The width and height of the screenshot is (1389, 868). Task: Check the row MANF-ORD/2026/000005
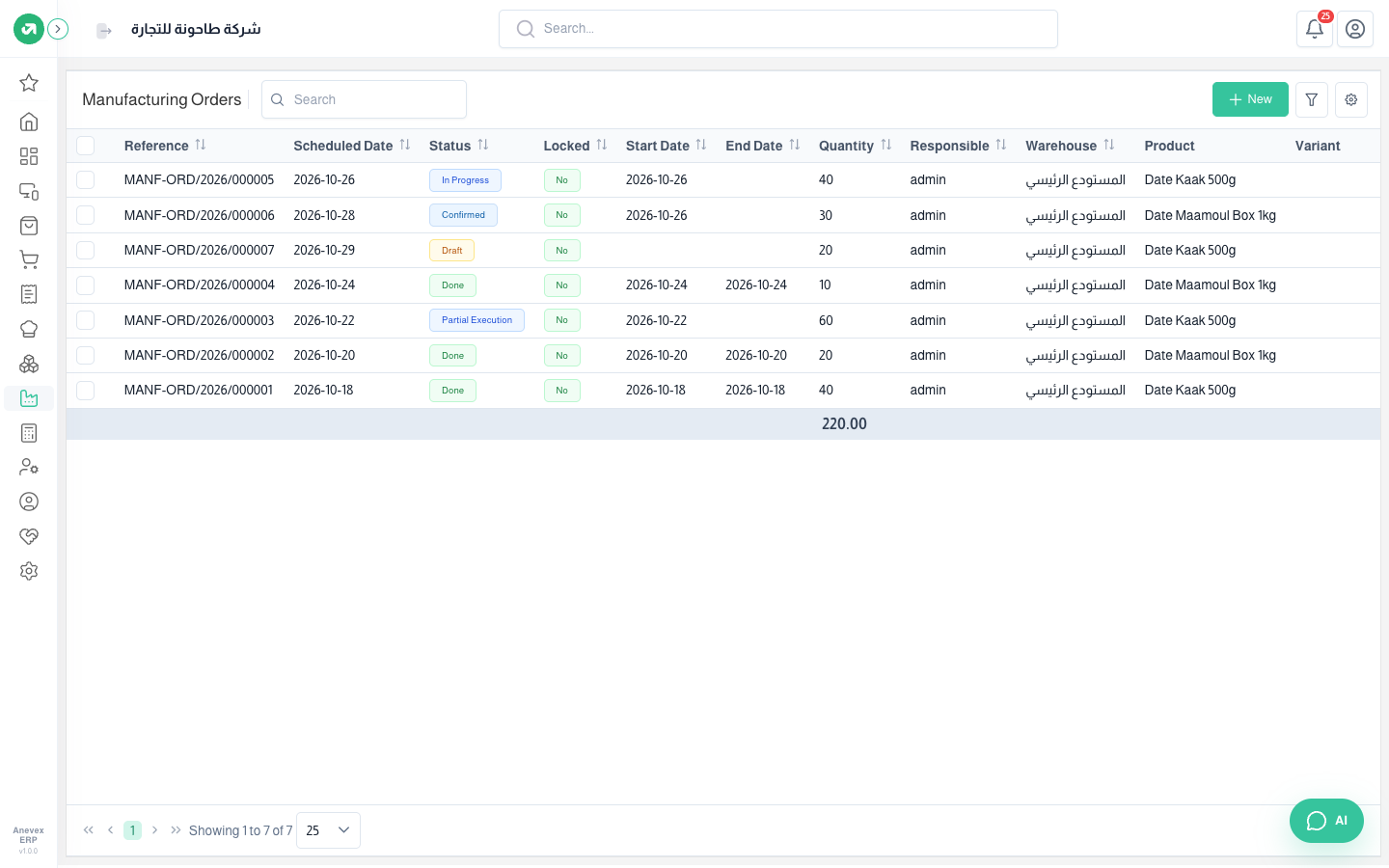click(x=86, y=180)
